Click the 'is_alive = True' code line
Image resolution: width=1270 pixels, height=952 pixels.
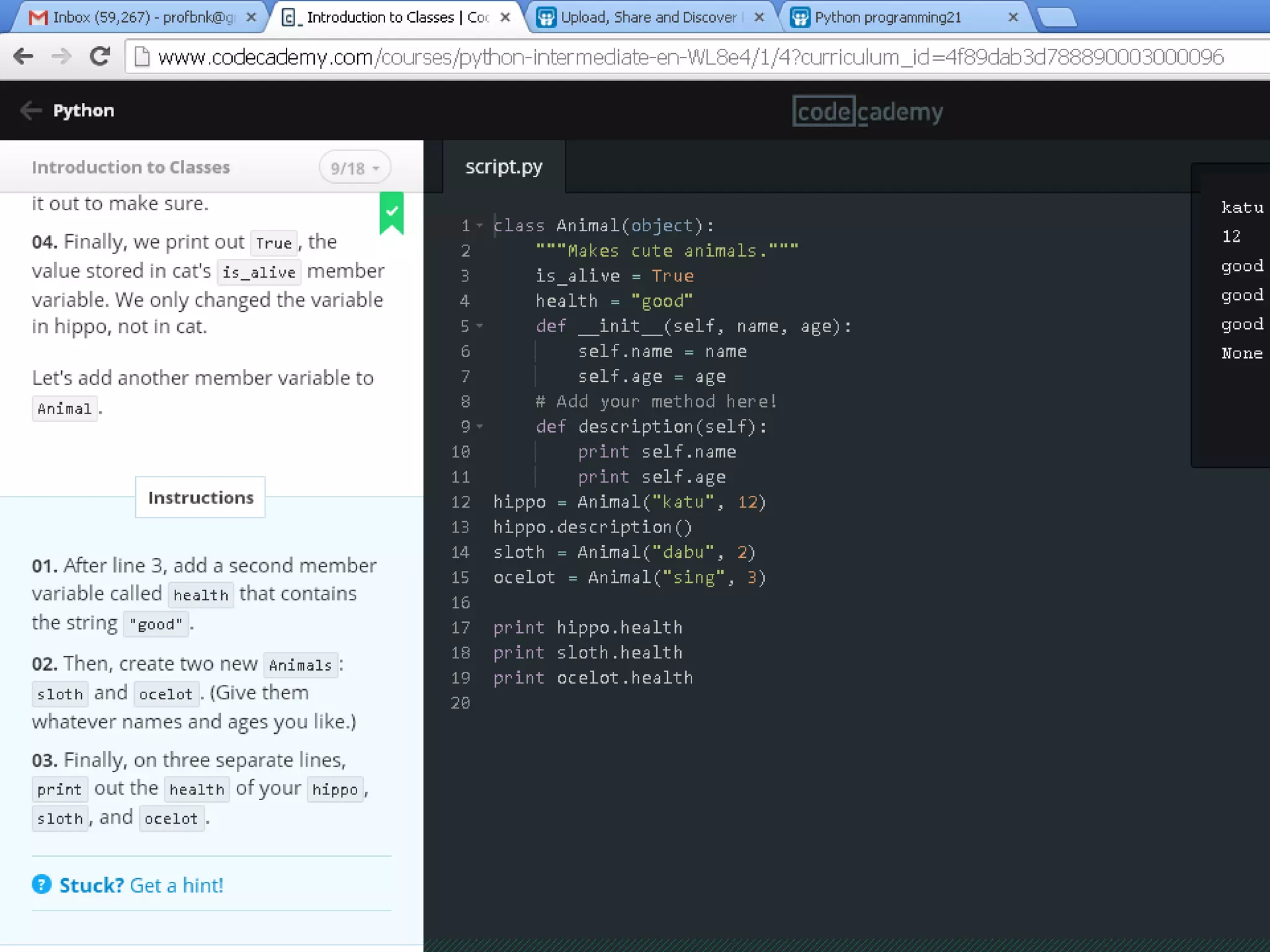(615, 276)
